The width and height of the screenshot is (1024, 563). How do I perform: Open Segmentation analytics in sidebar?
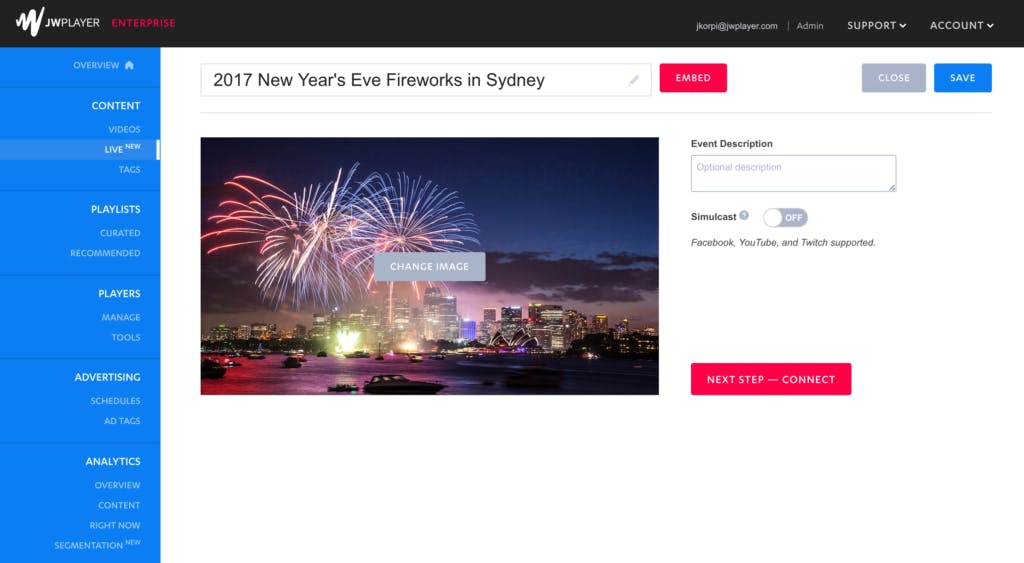tap(97, 545)
